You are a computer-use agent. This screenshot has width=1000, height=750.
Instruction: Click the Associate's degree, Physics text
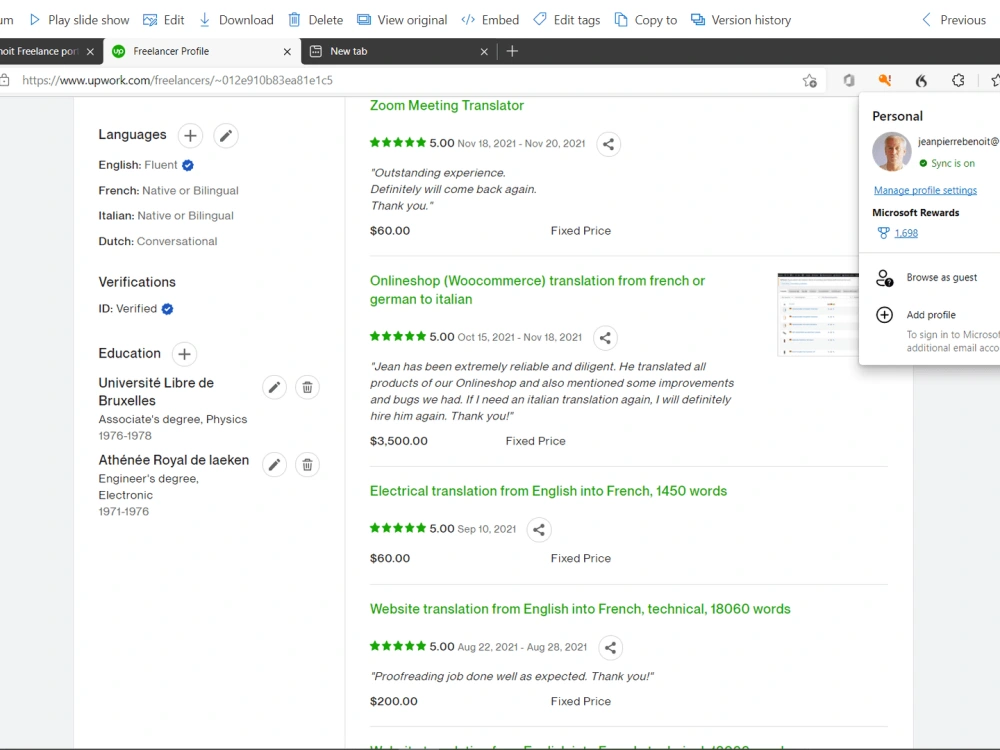[x=173, y=419]
